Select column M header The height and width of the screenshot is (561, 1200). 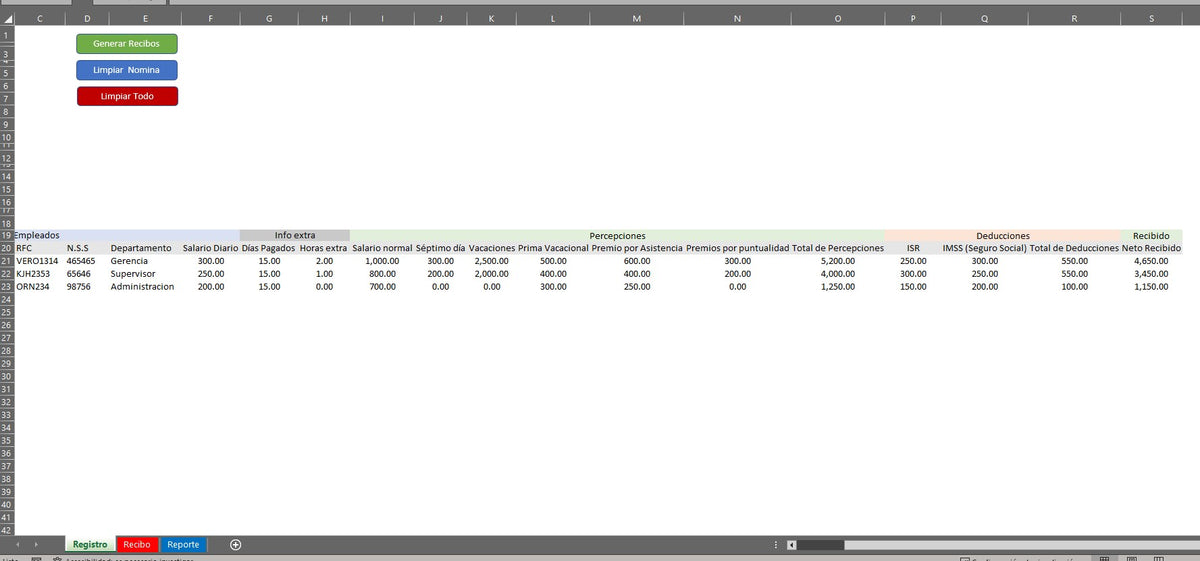click(x=637, y=19)
